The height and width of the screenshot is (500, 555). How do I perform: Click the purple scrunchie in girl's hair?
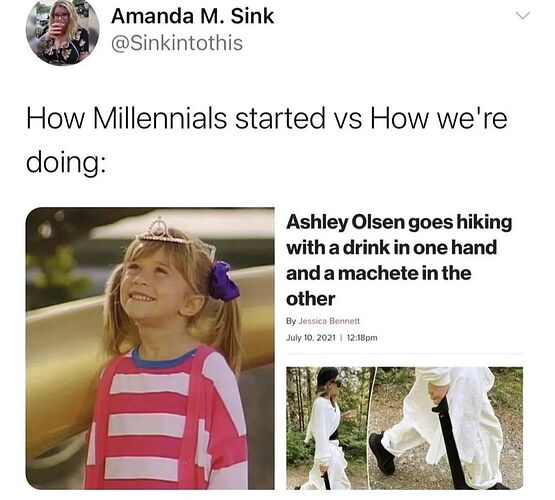(x=223, y=281)
